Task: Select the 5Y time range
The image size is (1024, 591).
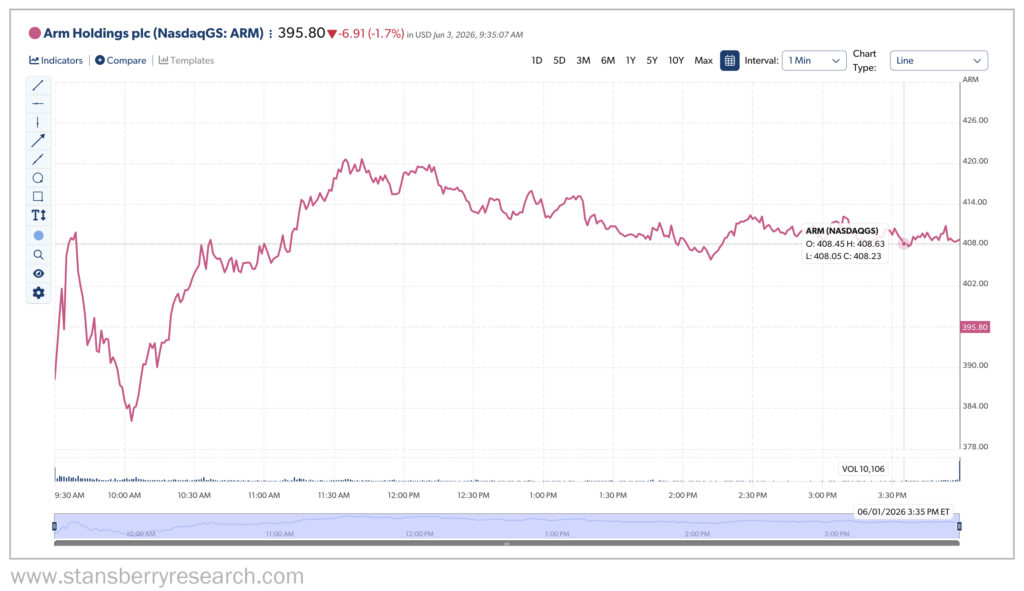Action: (x=652, y=61)
